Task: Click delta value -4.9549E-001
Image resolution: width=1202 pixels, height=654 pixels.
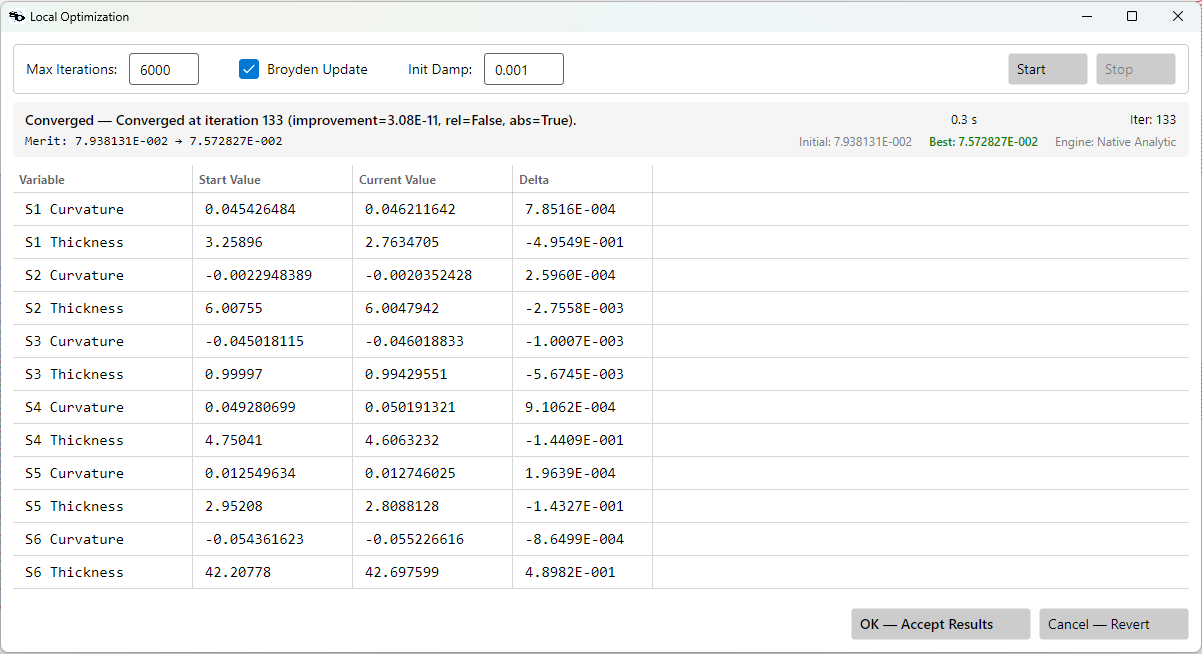Action: click(574, 242)
